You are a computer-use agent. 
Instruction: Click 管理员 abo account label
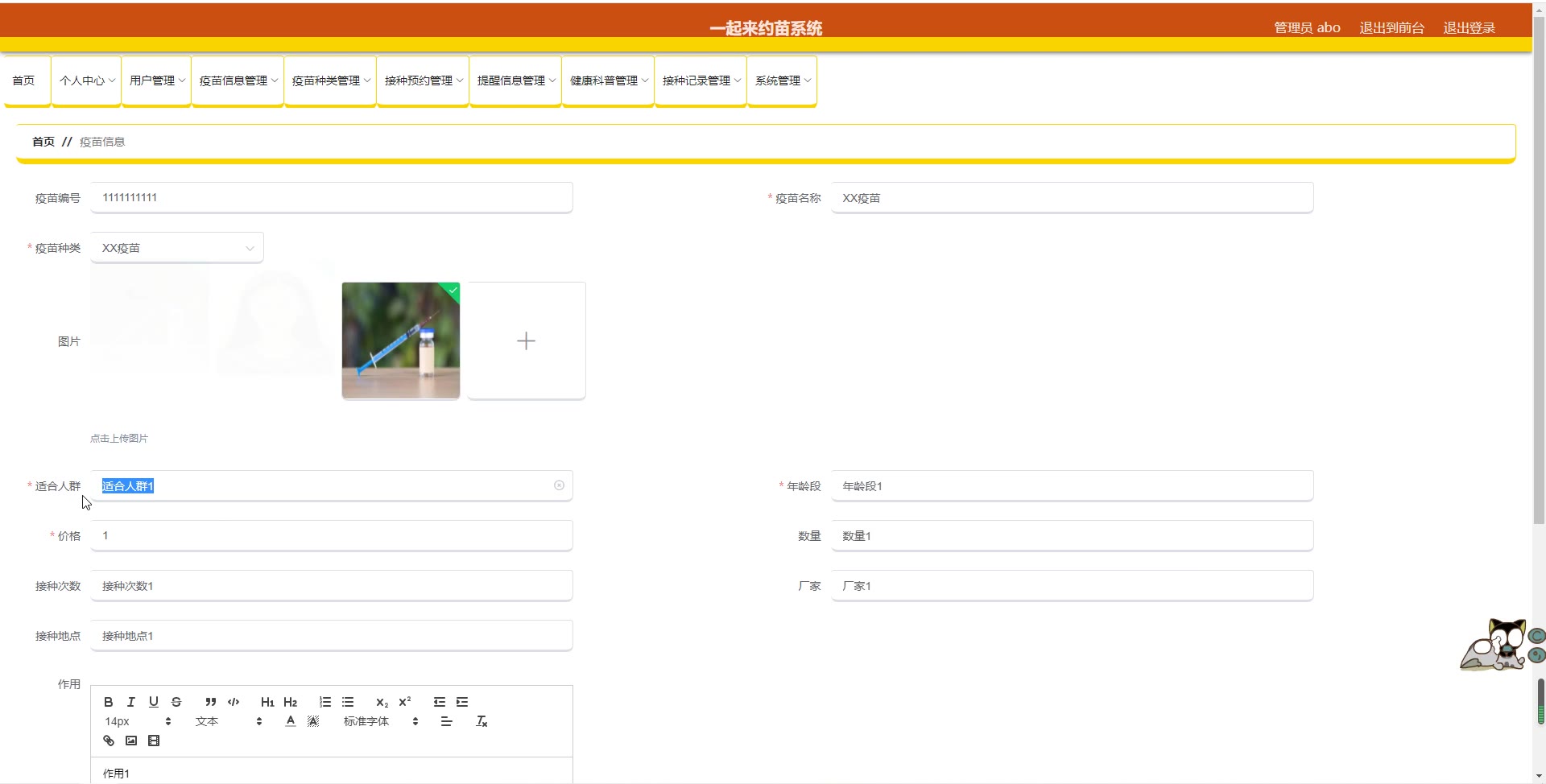click(1307, 28)
